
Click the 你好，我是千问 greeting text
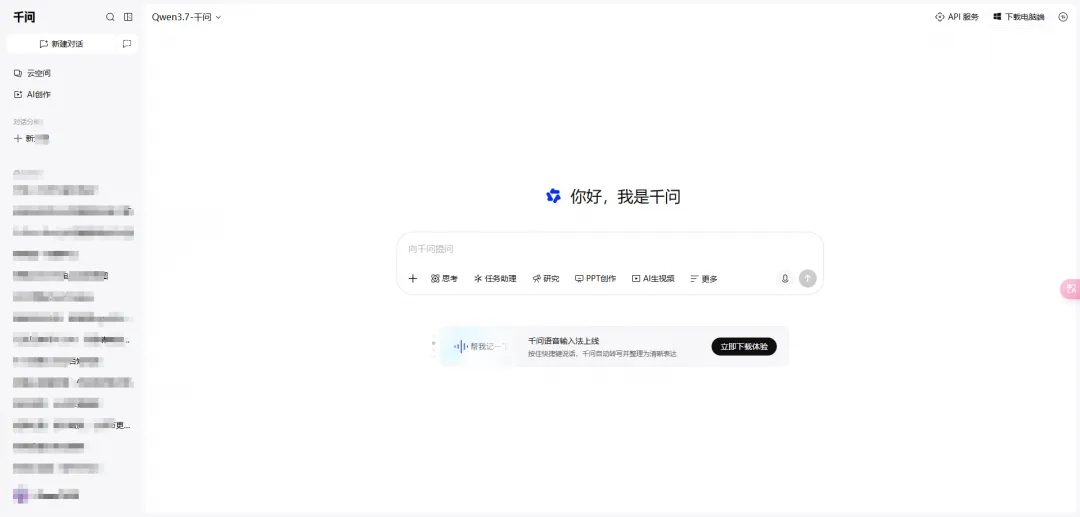(625, 197)
